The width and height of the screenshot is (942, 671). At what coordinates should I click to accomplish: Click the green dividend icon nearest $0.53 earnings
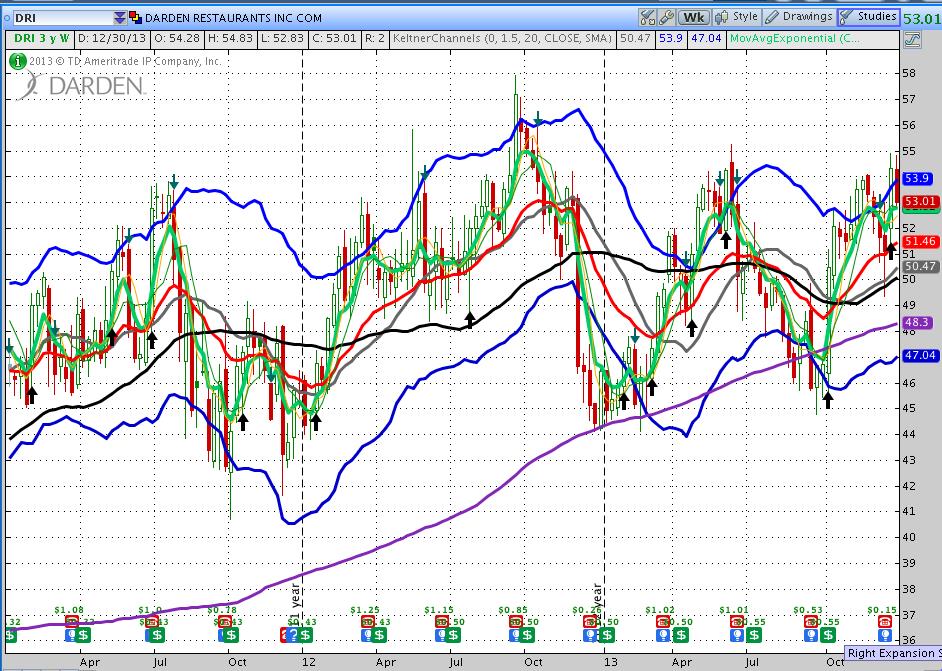tap(828, 635)
